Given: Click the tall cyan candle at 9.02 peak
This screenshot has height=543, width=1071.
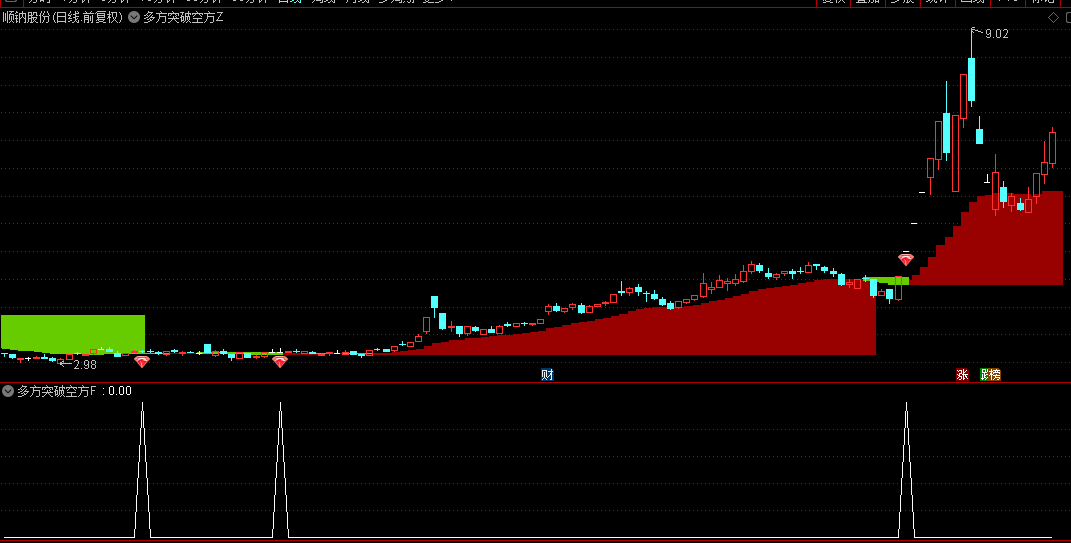Looking at the screenshot, I should pos(971,79).
